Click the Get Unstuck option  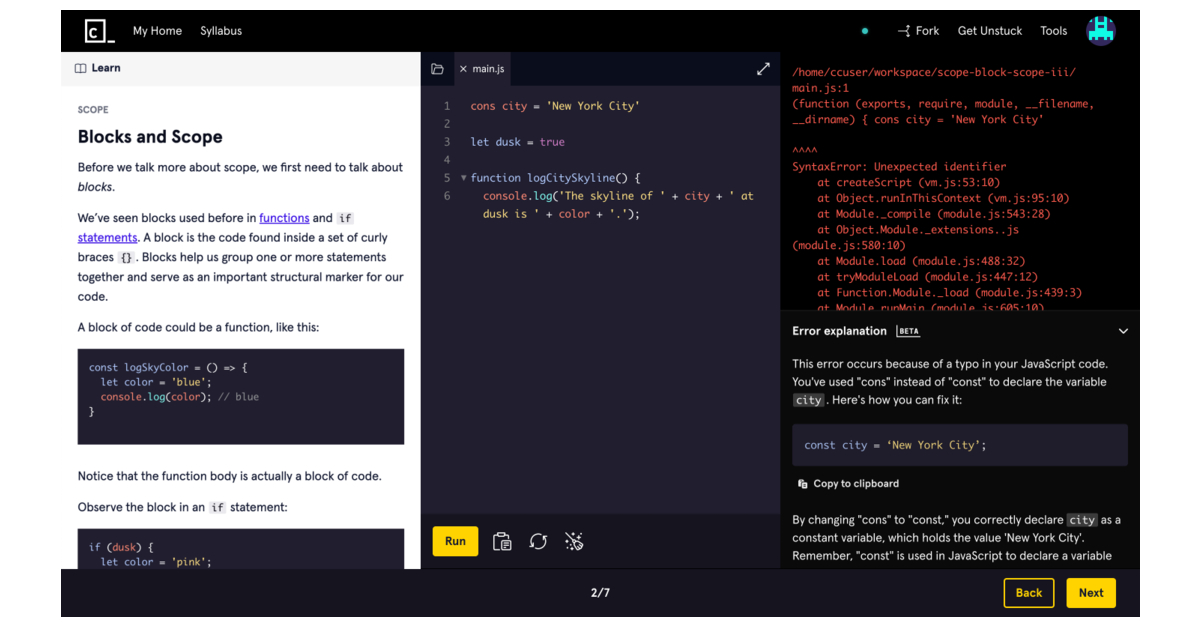989,31
